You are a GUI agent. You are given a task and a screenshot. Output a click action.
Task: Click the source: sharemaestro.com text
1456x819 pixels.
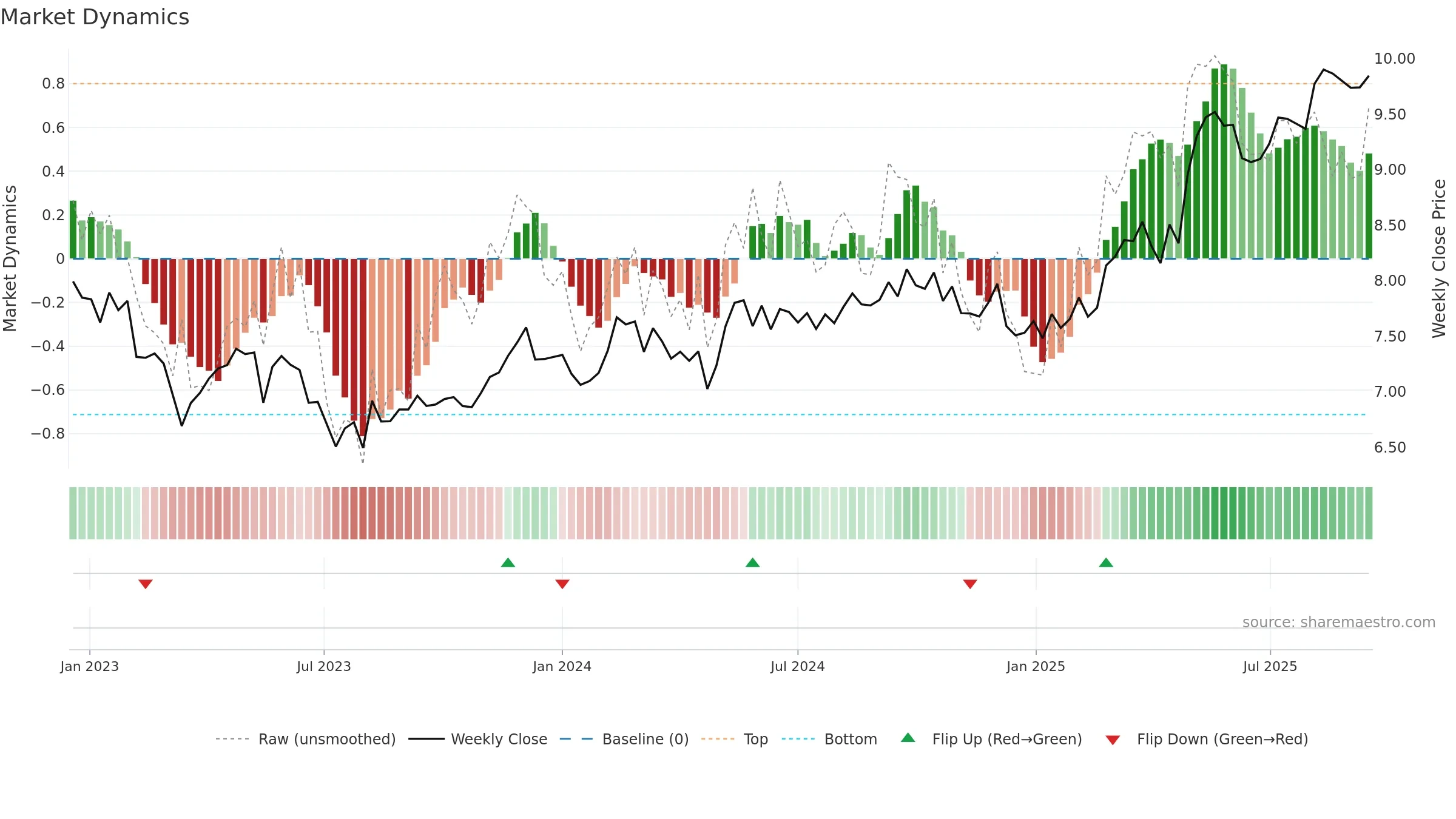coord(1339,622)
